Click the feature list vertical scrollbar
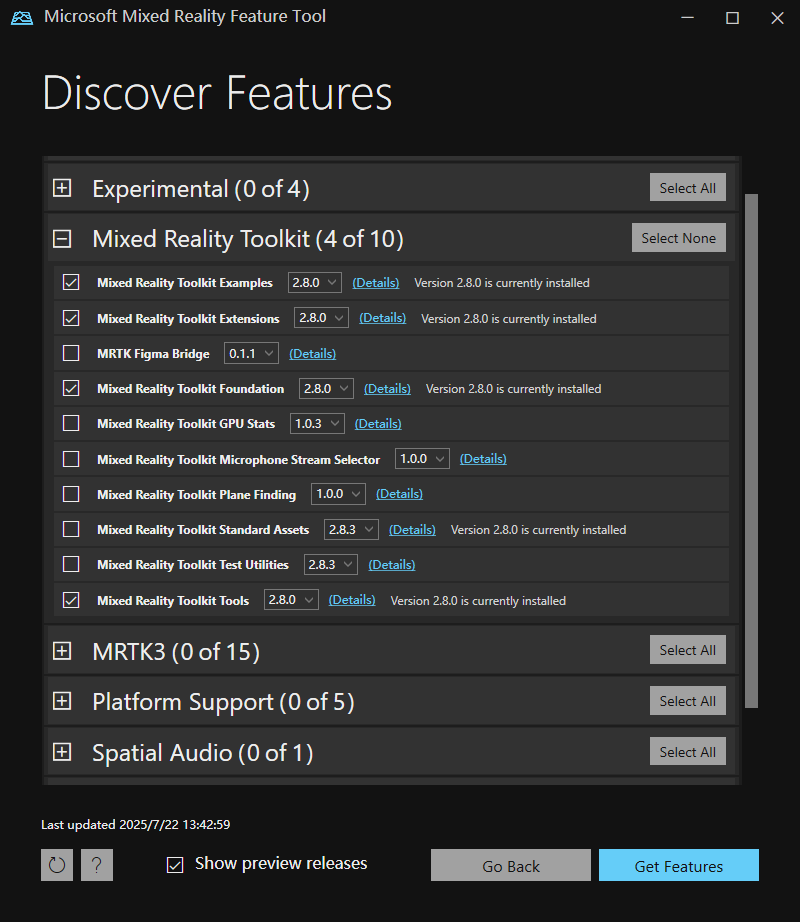The image size is (800, 922). (751, 450)
